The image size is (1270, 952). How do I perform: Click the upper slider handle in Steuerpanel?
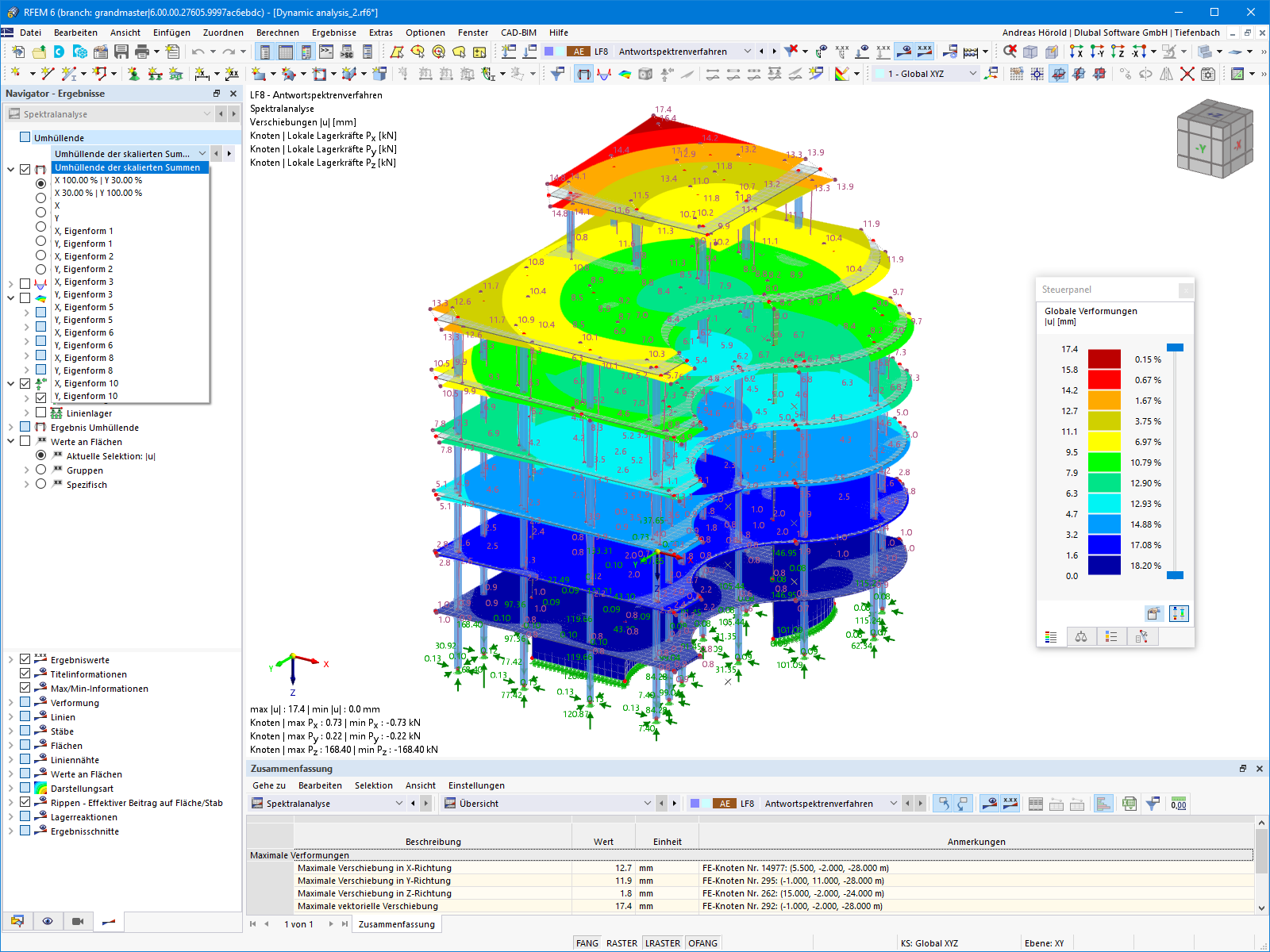(1175, 347)
